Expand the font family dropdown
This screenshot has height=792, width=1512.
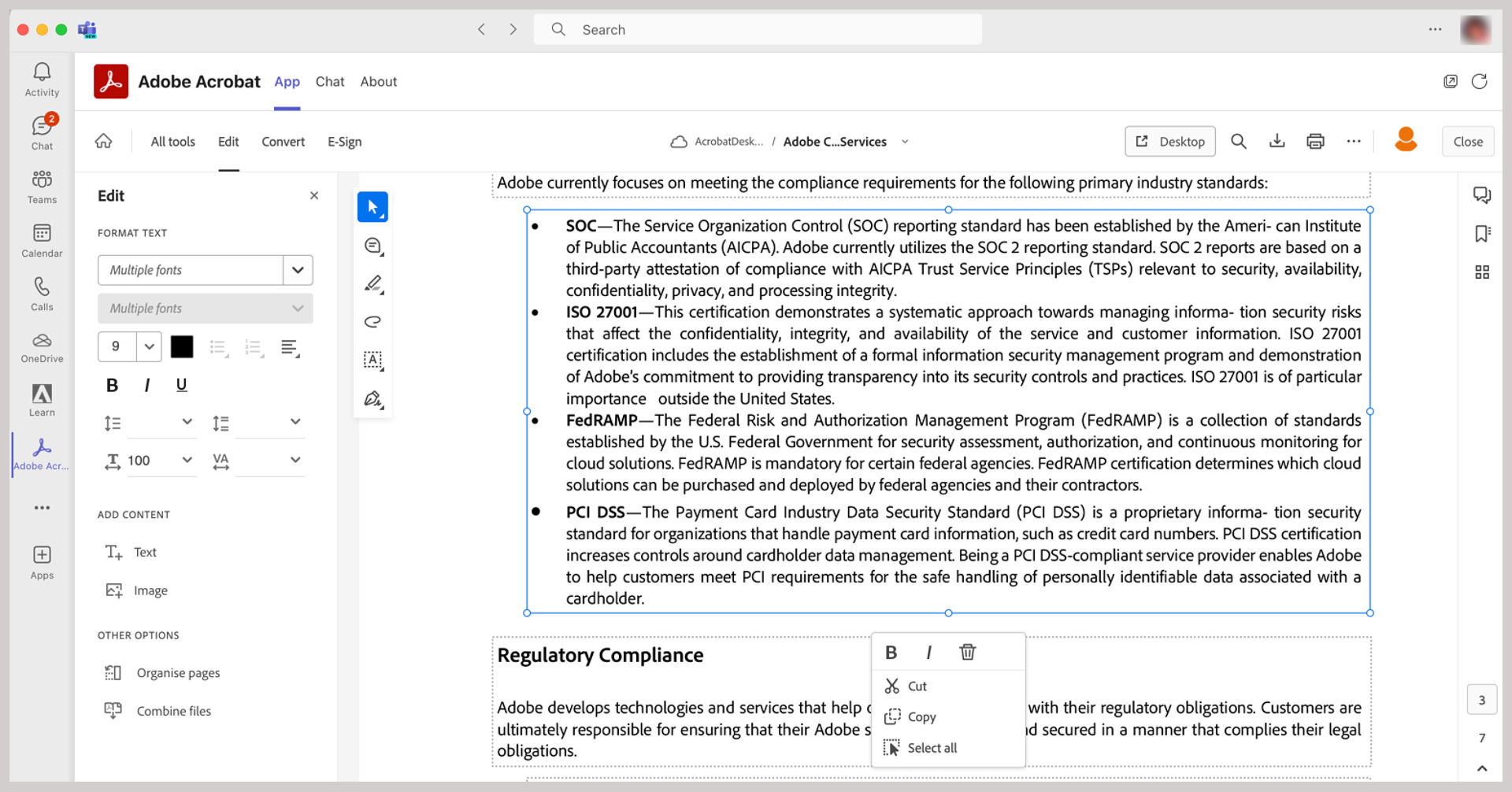[x=298, y=270]
